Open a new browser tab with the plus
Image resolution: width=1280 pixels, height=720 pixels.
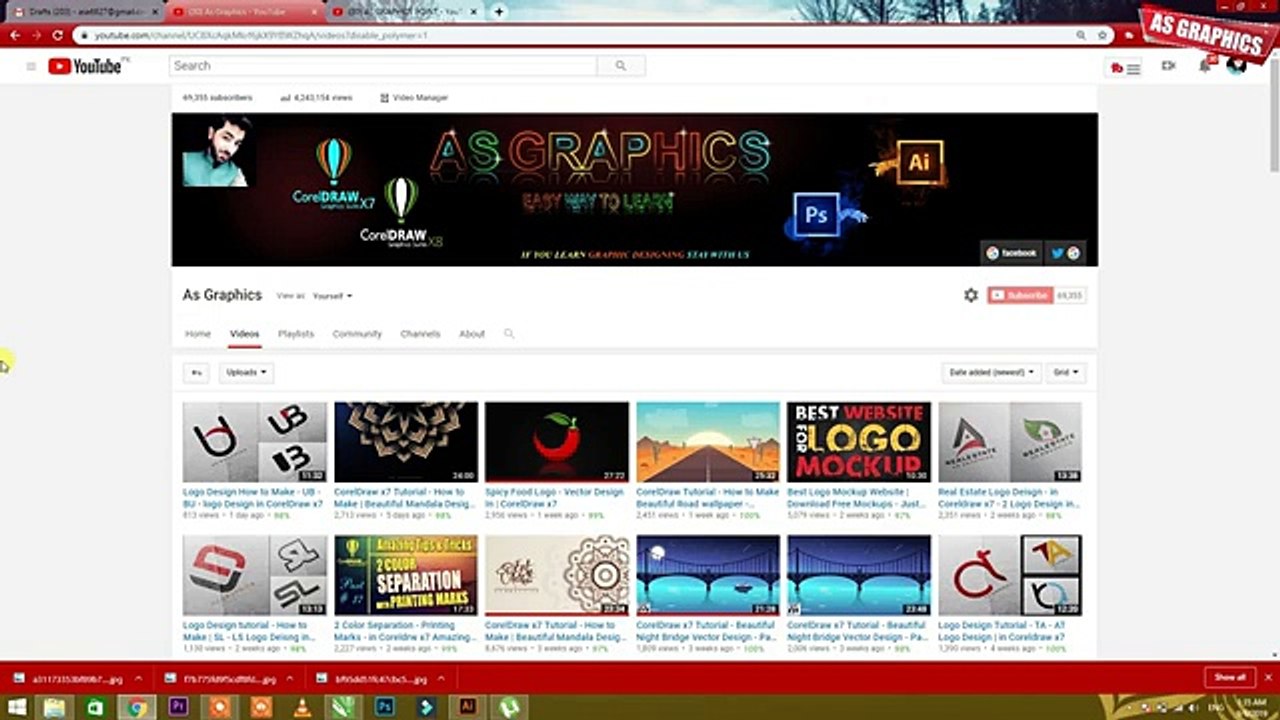pos(498,12)
